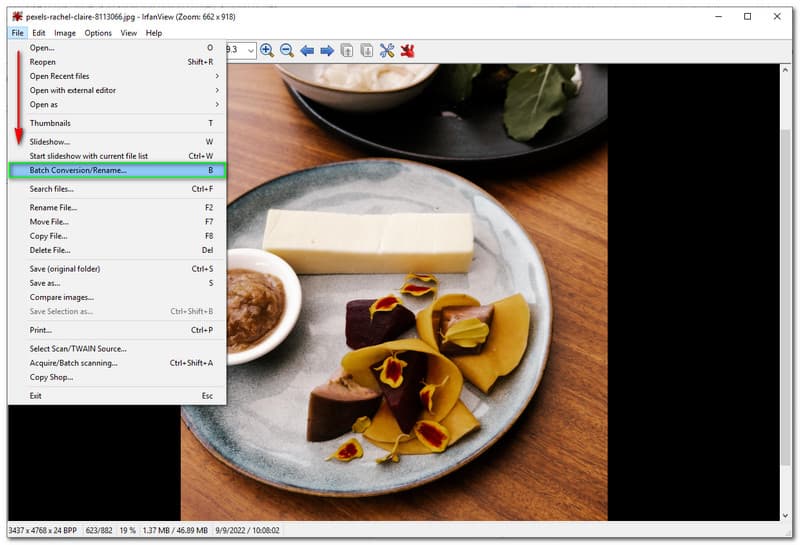Open settings via wrench tools icon
Viewport: 800px width, 545px height.
point(387,50)
